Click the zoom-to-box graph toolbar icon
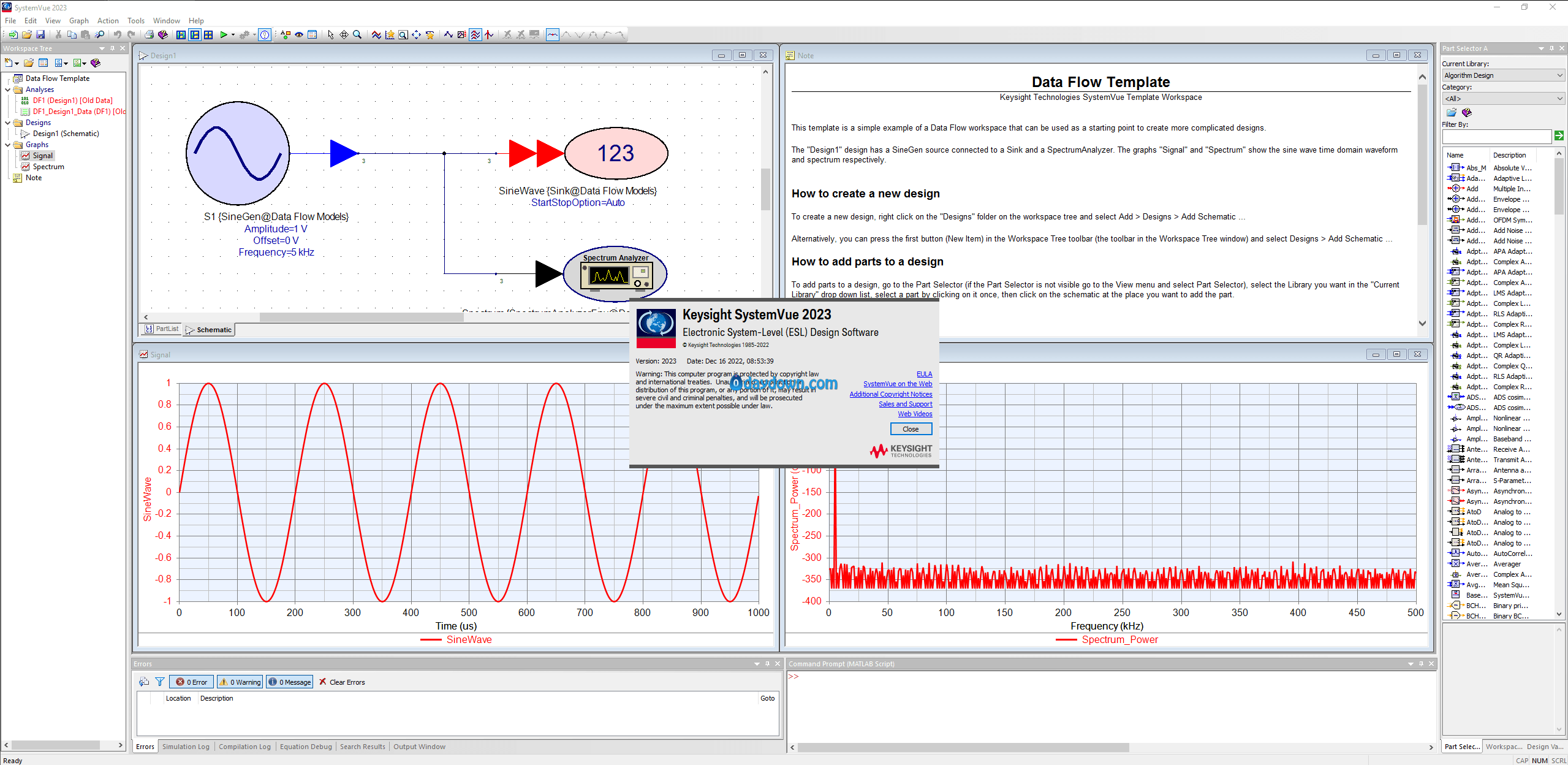The image size is (1568, 765). pyautogui.click(x=403, y=35)
